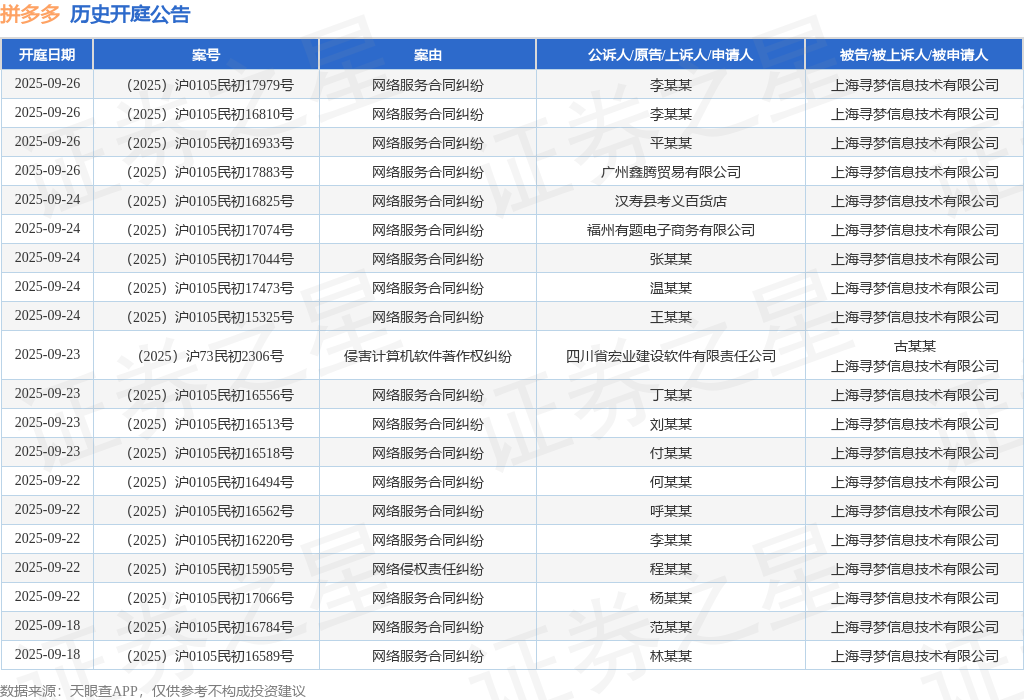Viewport: 1024px width, 700px height.
Task: Click plaintiff 杨某某
Action: 671,598
